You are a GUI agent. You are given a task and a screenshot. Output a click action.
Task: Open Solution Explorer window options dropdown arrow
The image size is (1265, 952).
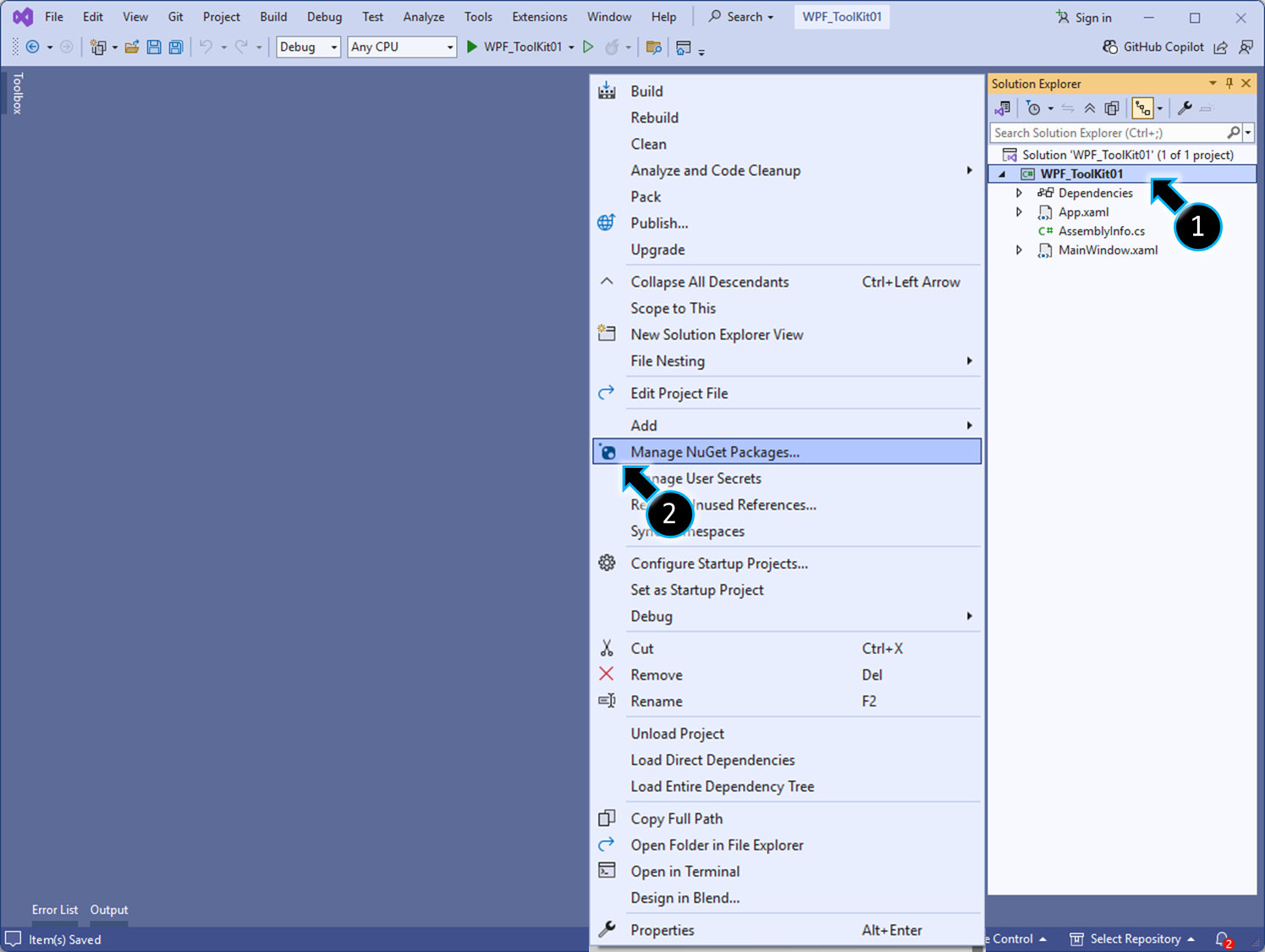pyautogui.click(x=1213, y=83)
